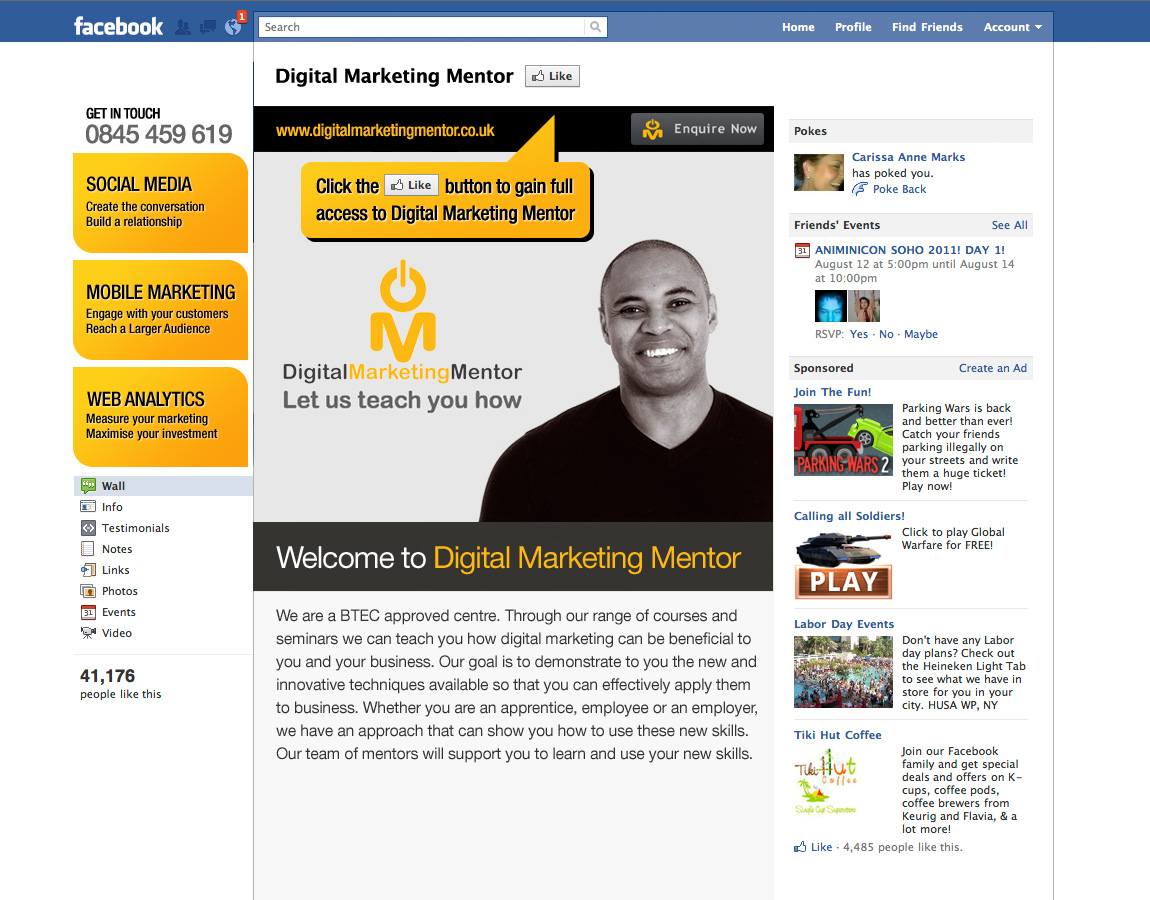The width and height of the screenshot is (1150, 900).
Task: Click the Events calendar sidebar icon
Action: pyautogui.click(x=88, y=612)
